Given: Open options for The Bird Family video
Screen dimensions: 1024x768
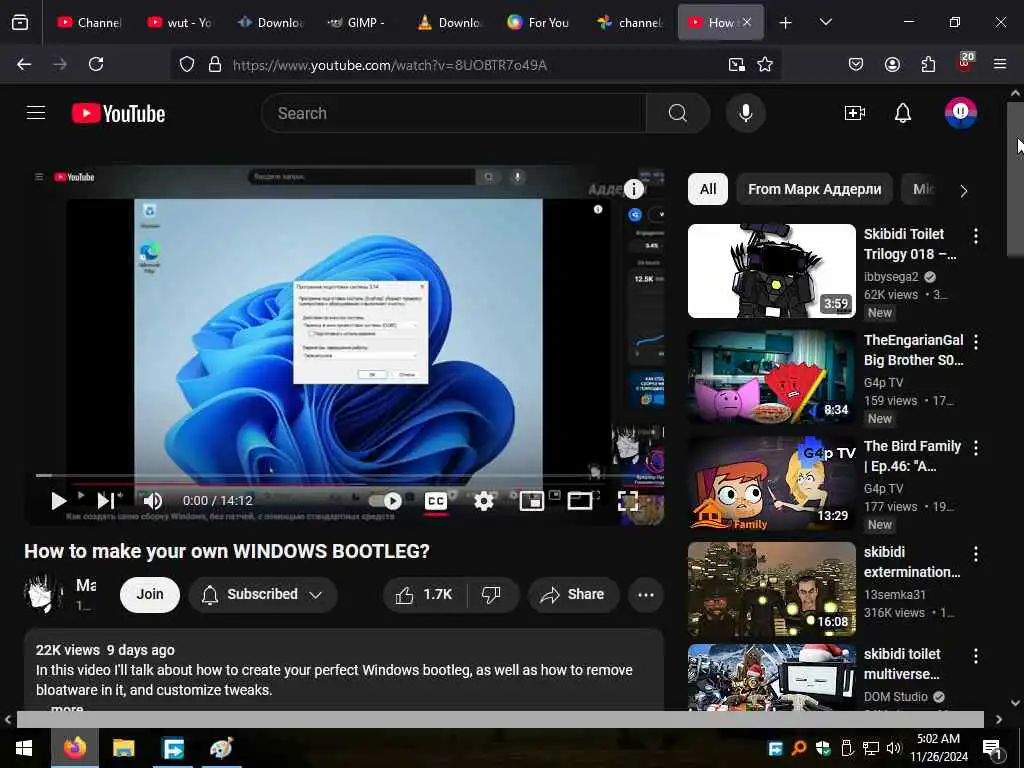Looking at the screenshot, I should point(976,448).
